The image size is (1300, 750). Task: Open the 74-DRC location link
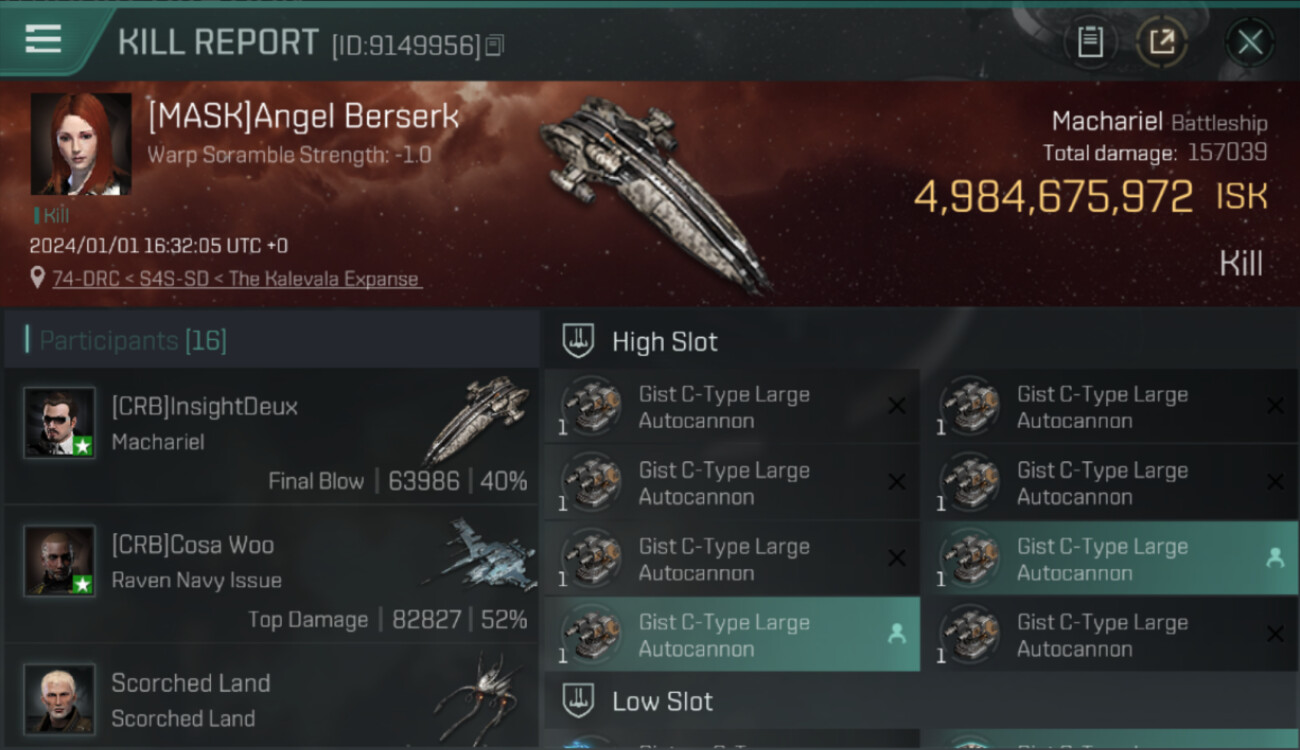[236, 279]
